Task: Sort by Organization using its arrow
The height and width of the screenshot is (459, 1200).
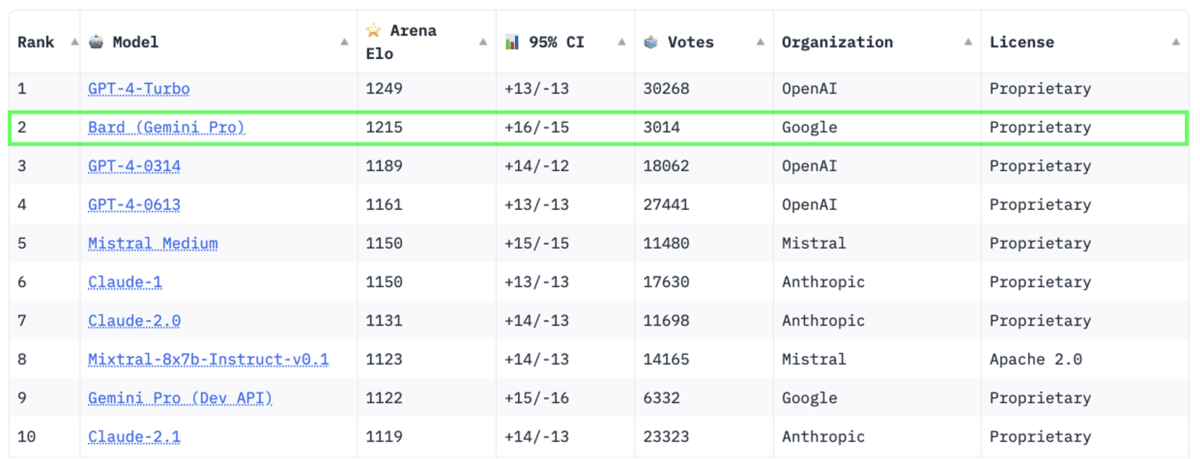Action: 968,42
